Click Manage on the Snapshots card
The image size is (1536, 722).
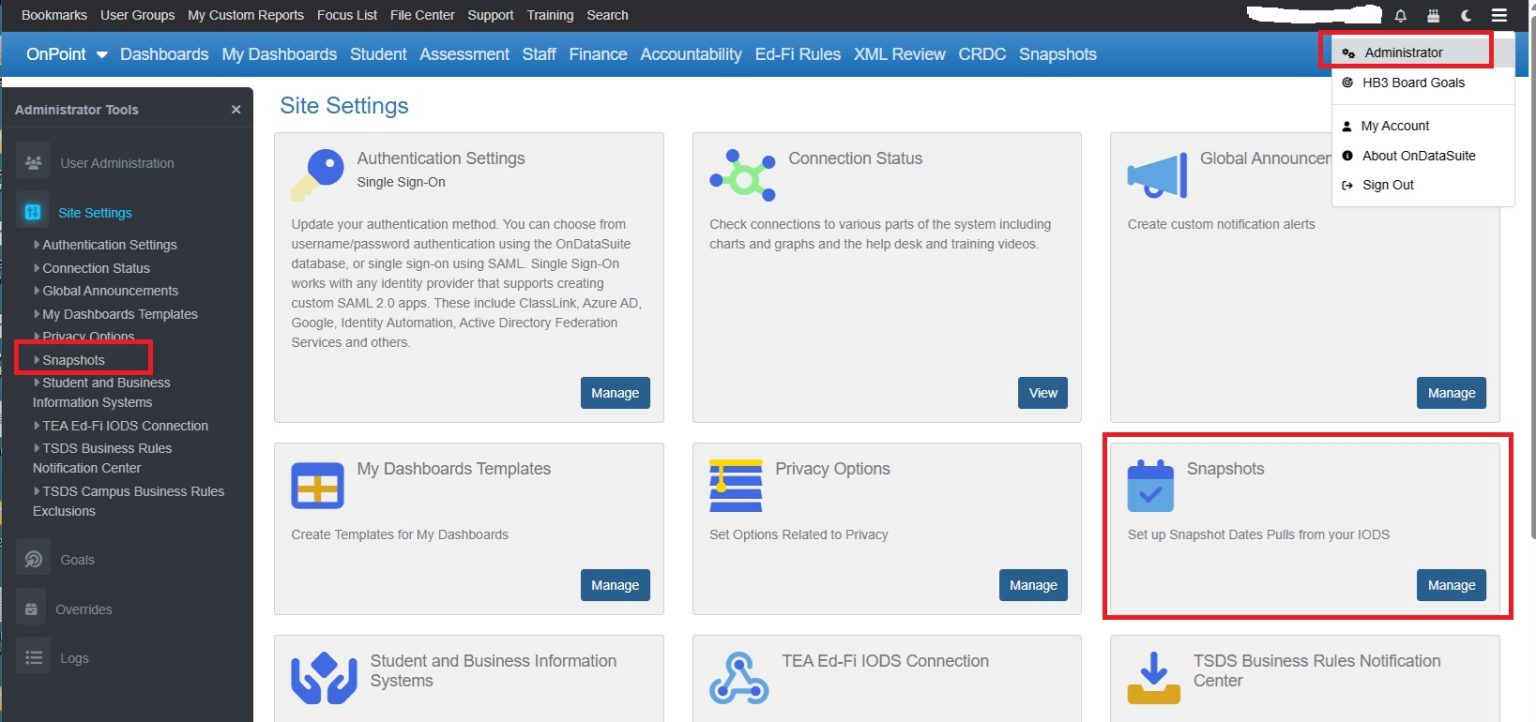coord(1451,585)
